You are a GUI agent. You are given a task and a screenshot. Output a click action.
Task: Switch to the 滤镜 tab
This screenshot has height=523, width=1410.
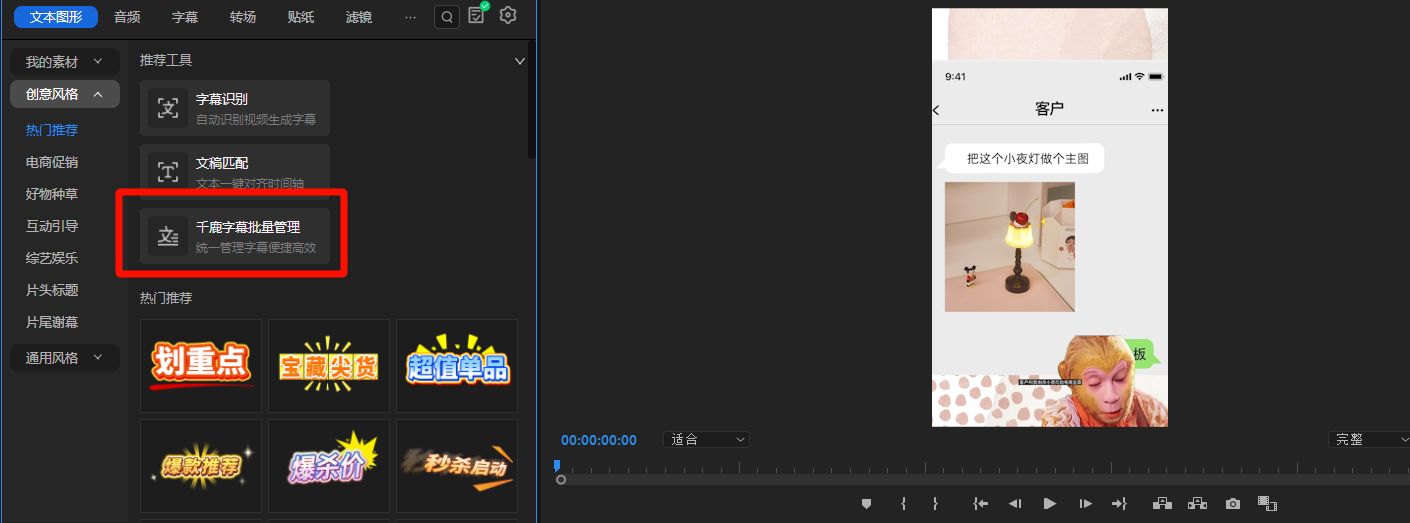pos(359,17)
